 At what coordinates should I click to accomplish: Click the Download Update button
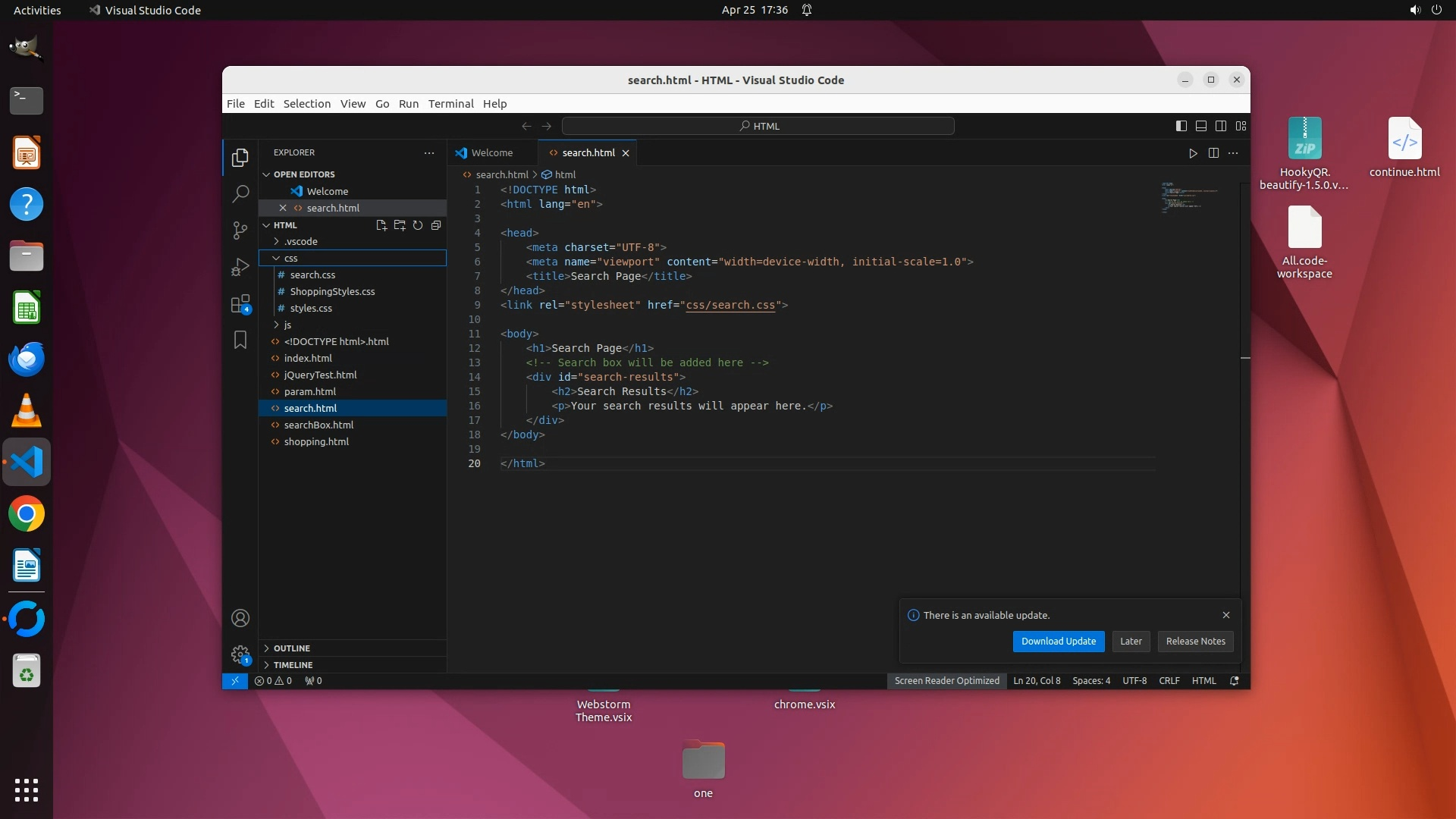(x=1058, y=642)
